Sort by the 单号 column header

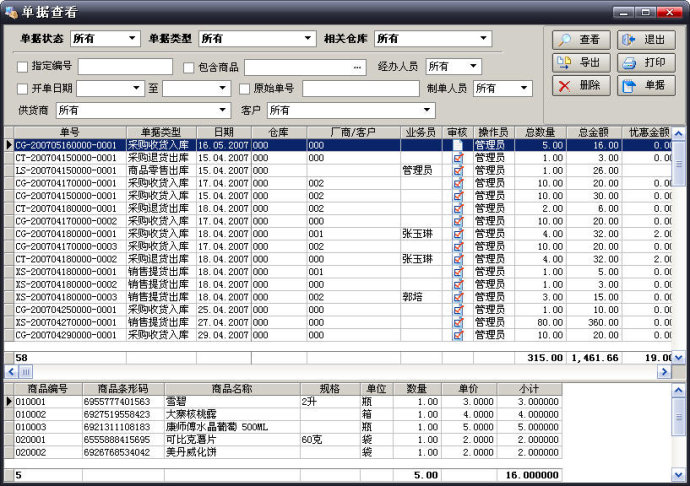[70, 132]
